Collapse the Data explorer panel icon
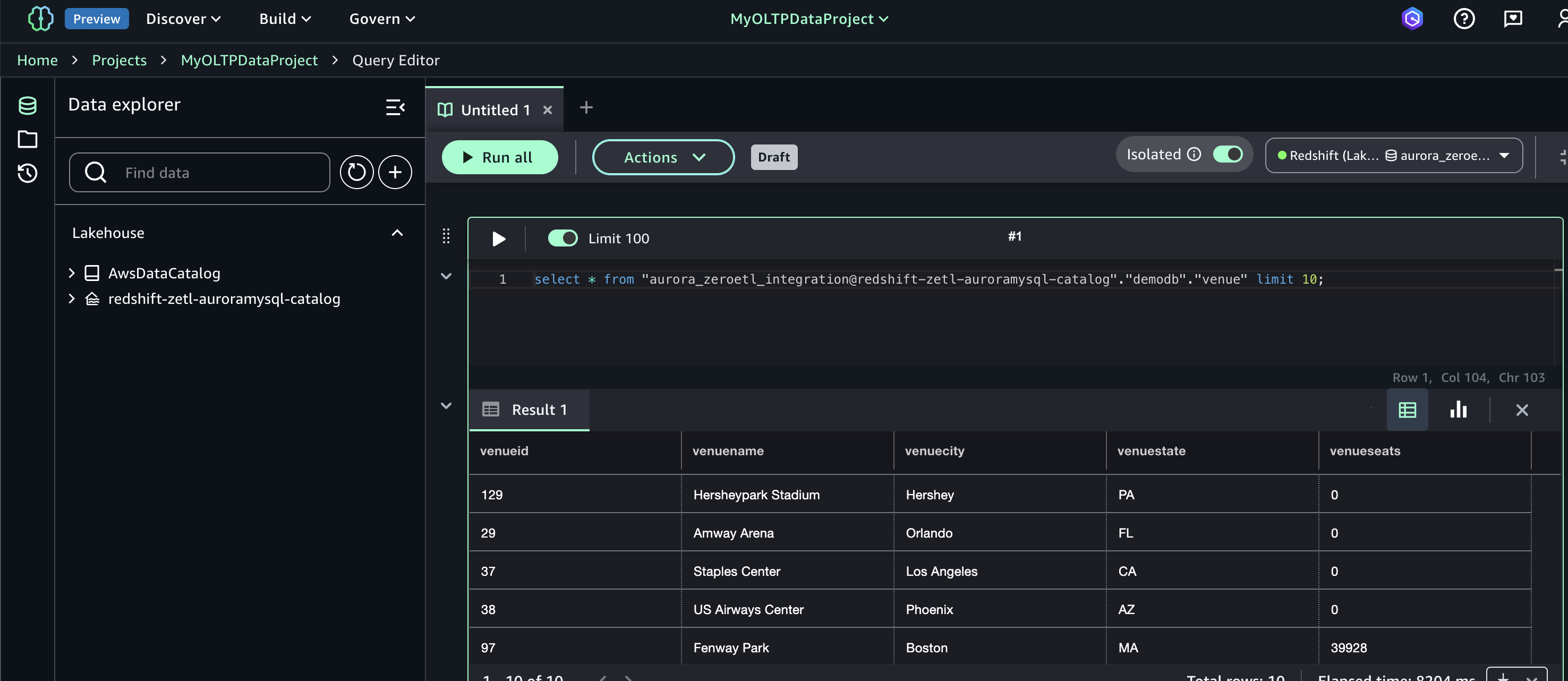Image resolution: width=1568 pixels, height=681 pixels. (395, 107)
